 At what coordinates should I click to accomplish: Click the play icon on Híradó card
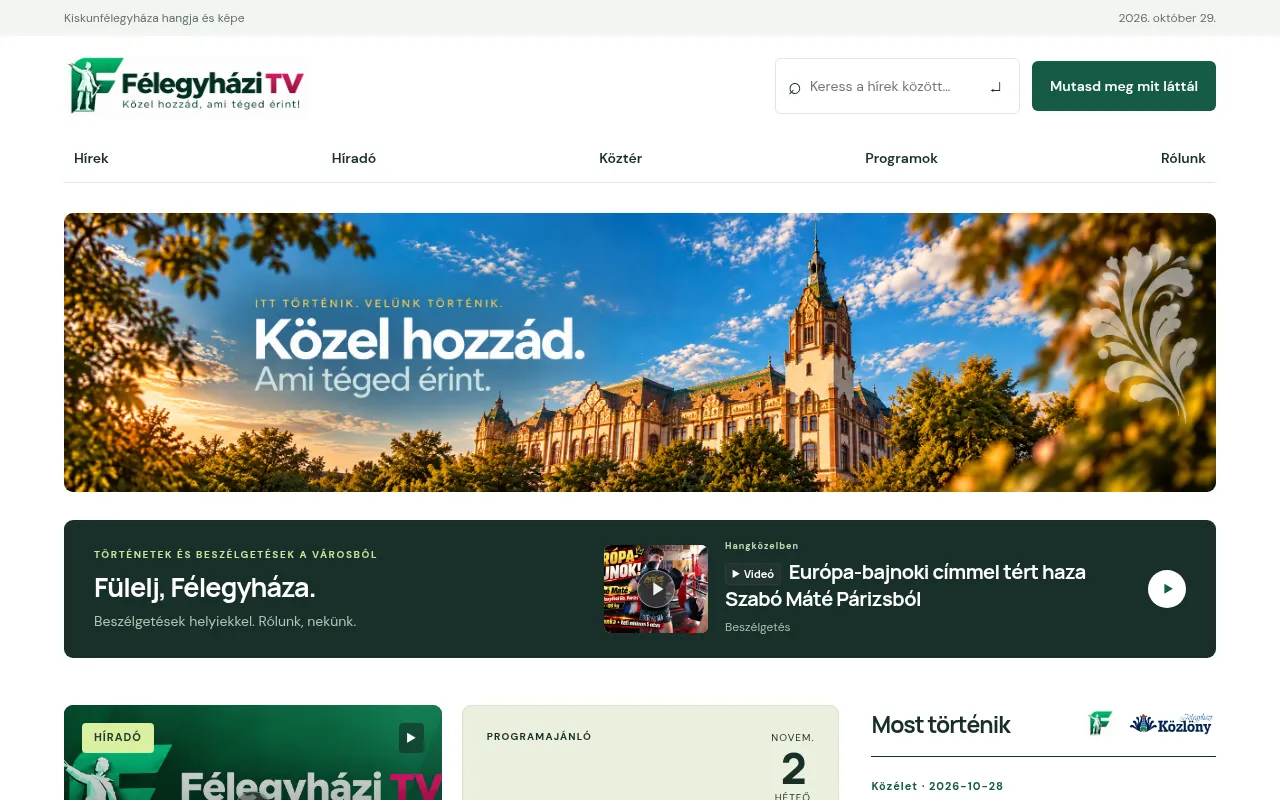(411, 738)
